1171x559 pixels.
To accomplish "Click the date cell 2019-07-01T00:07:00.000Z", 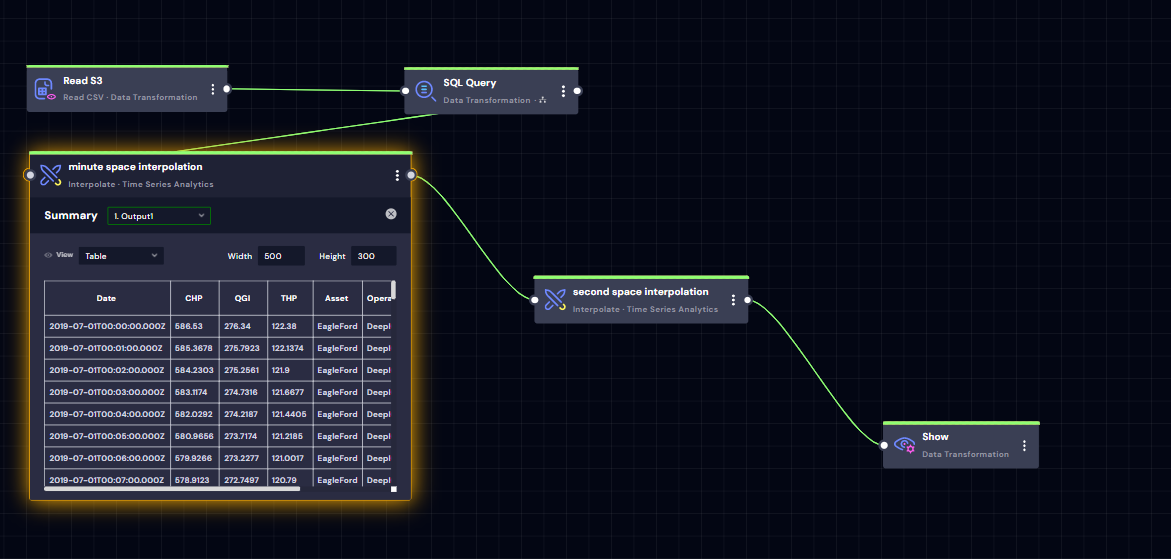I will (108, 480).
